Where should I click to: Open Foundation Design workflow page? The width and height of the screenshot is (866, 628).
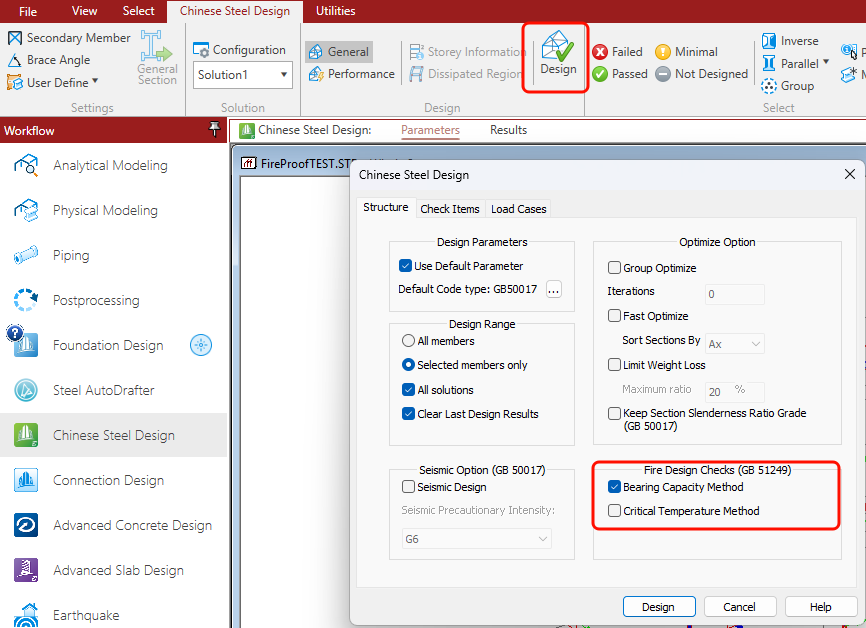point(108,345)
